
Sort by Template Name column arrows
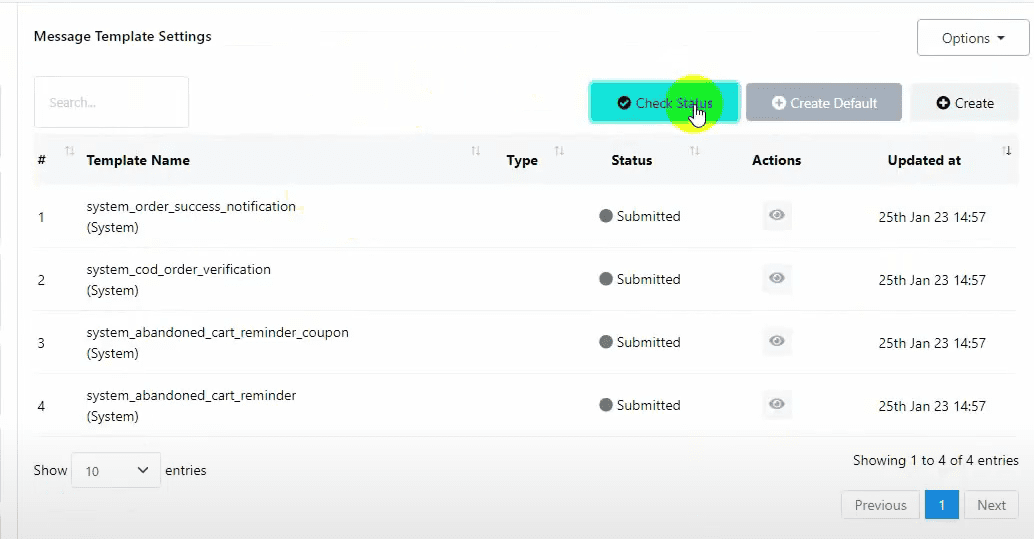[475, 151]
